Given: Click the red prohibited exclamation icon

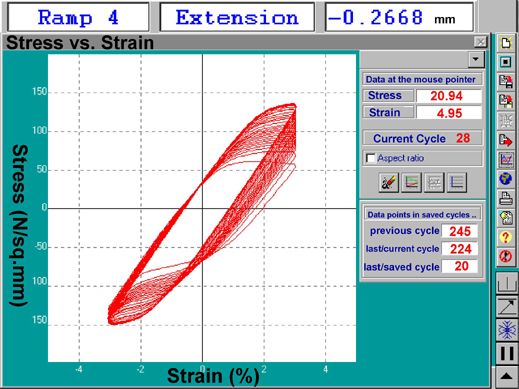Looking at the screenshot, I should tap(506, 256).
